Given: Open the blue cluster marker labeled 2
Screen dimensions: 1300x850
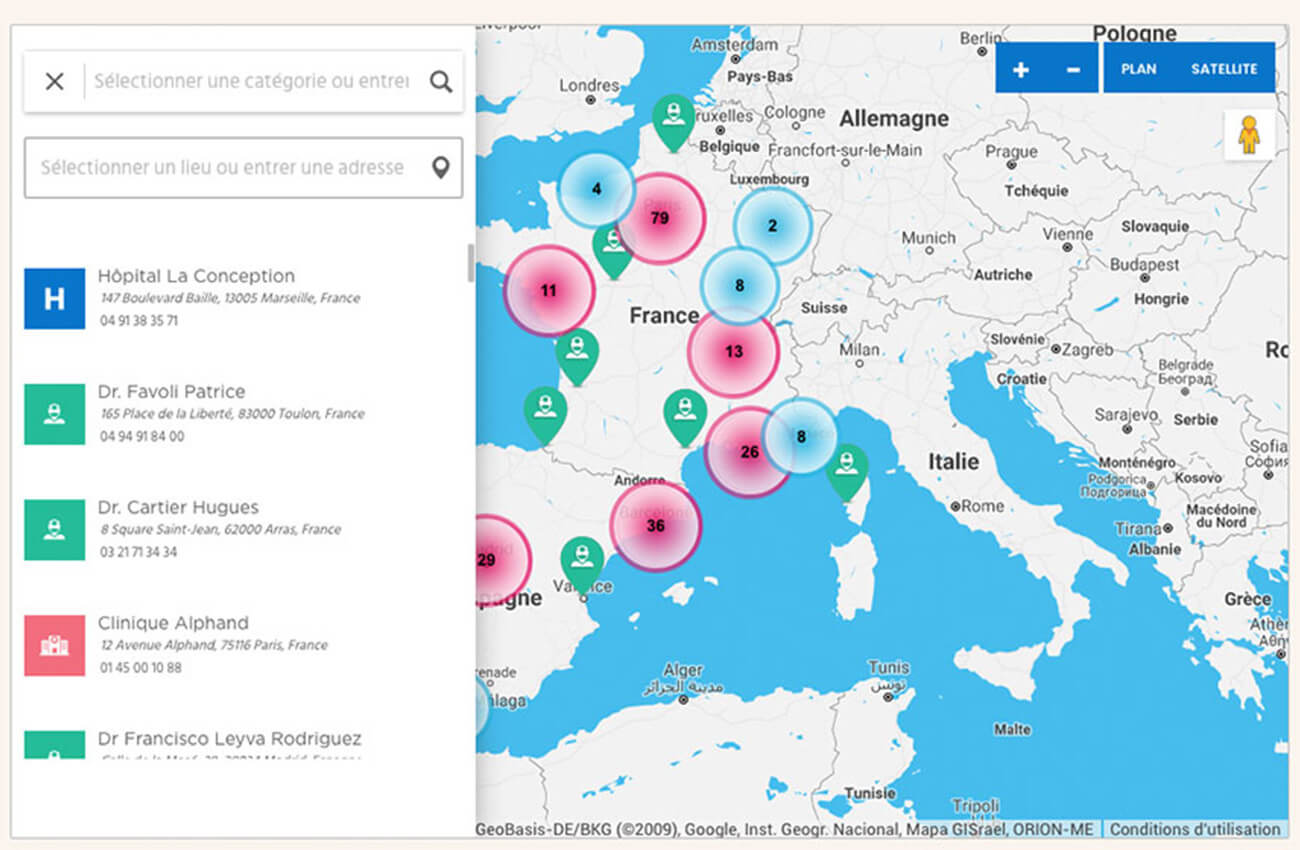Looking at the screenshot, I should pyautogui.click(x=772, y=226).
